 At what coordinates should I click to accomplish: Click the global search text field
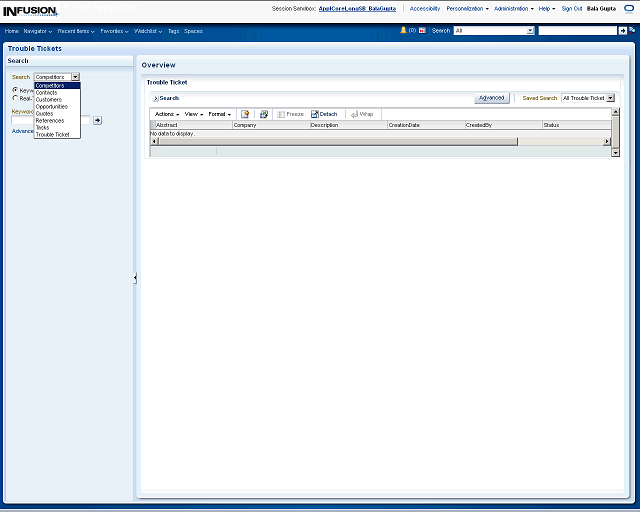578,31
